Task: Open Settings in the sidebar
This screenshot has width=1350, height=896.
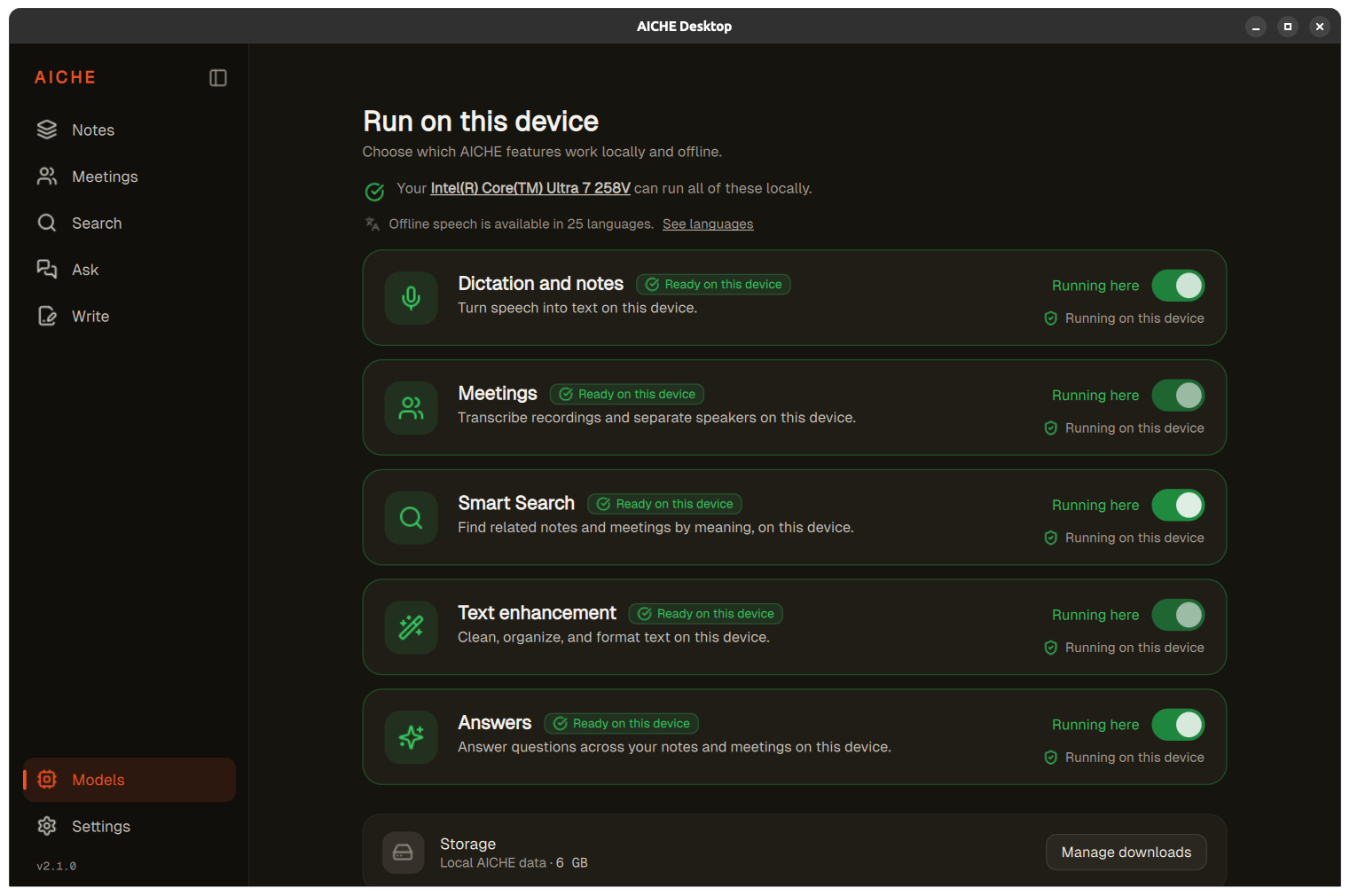Action: click(130, 826)
